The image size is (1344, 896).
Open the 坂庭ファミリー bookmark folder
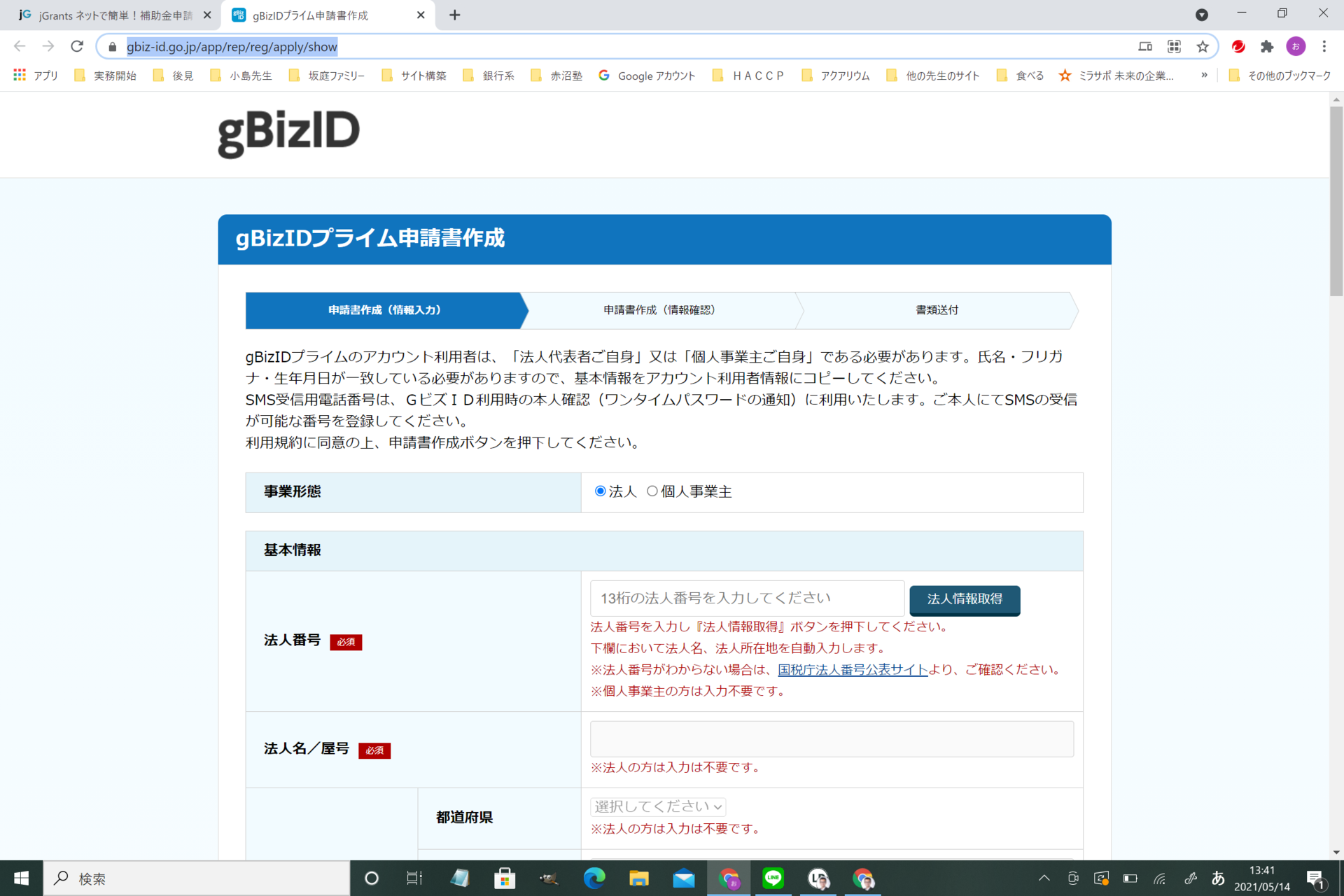(x=326, y=75)
